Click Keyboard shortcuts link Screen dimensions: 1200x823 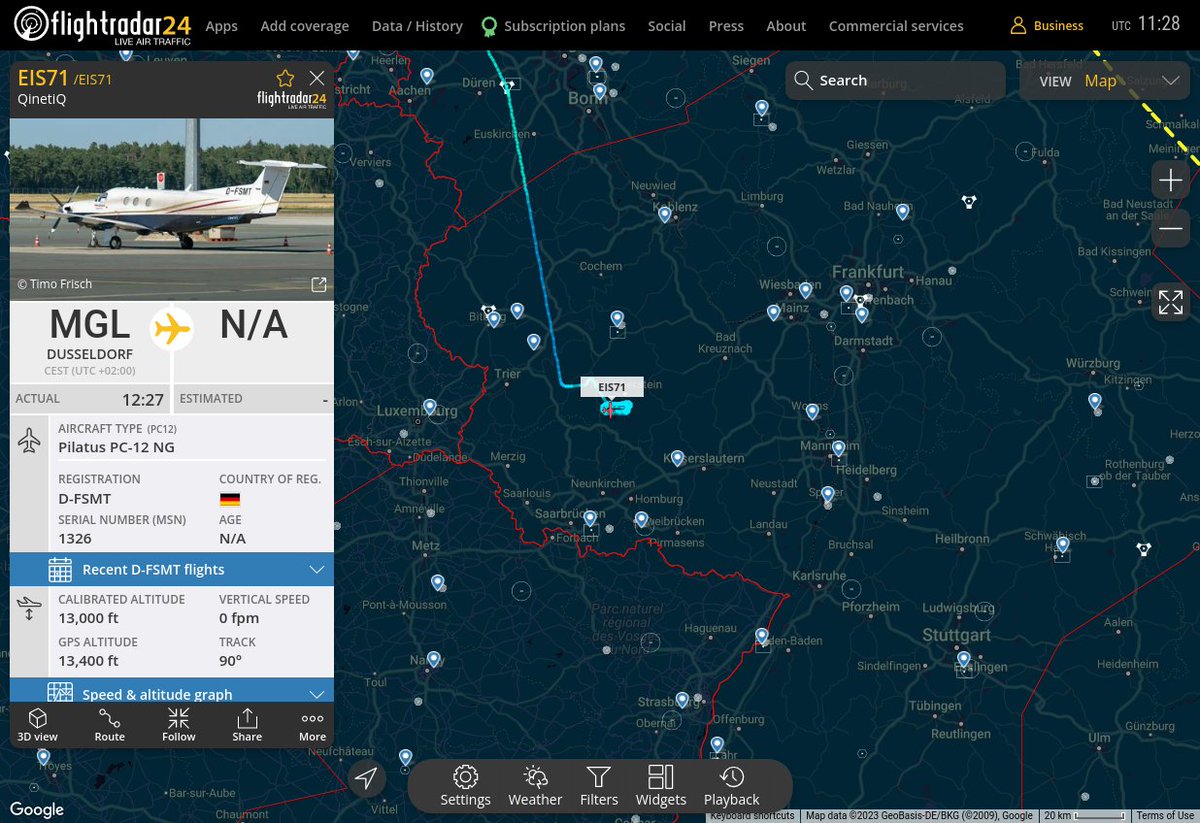click(x=752, y=815)
